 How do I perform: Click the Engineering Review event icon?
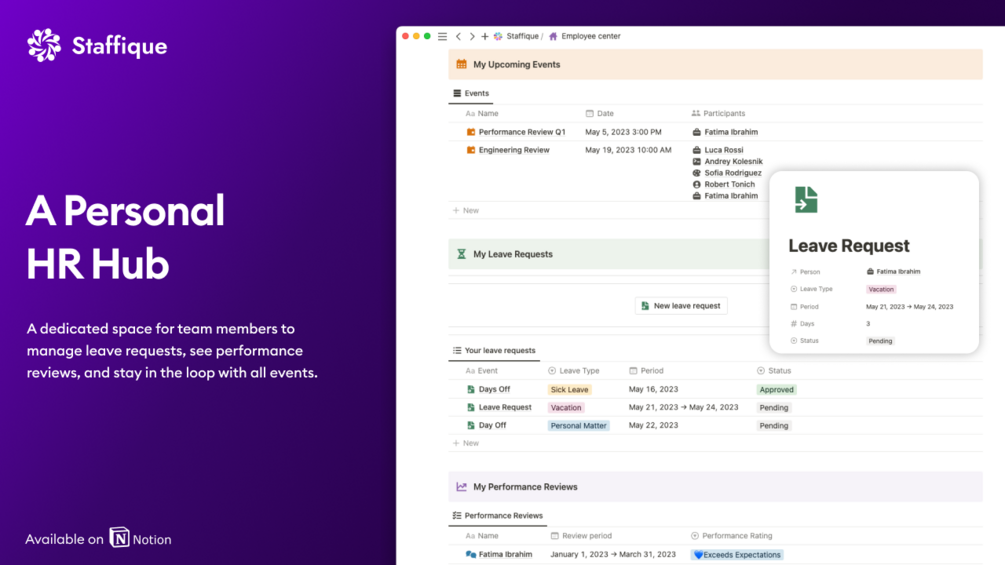pyautogui.click(x=471, y=150)
